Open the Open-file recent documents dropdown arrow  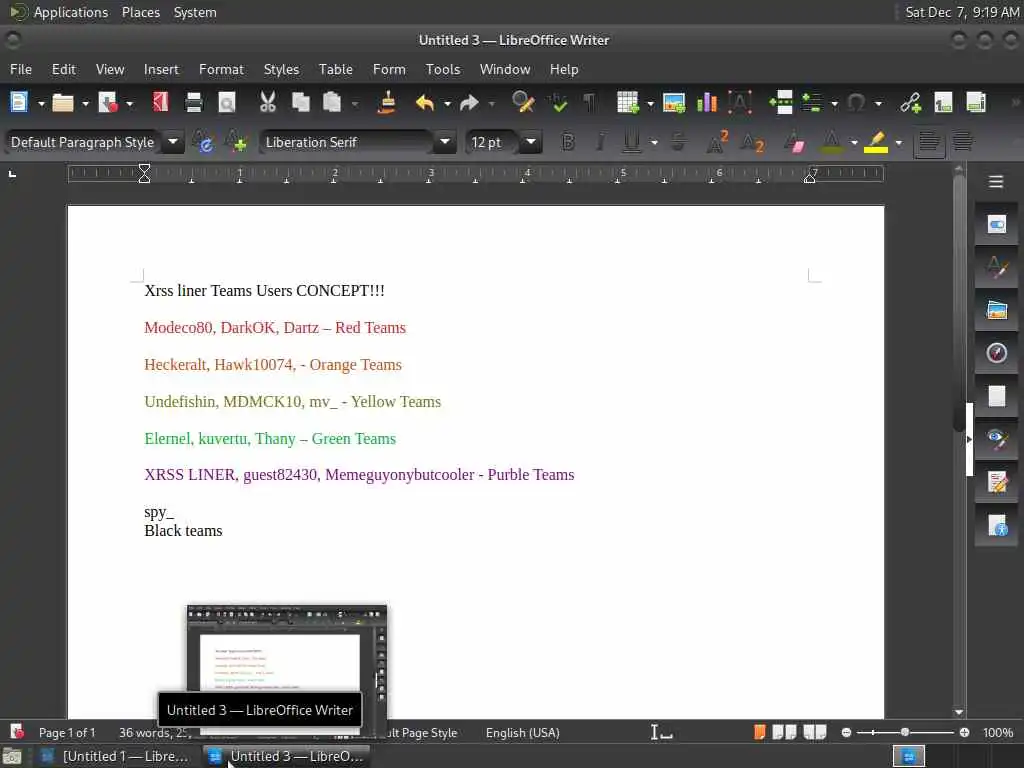85,103
